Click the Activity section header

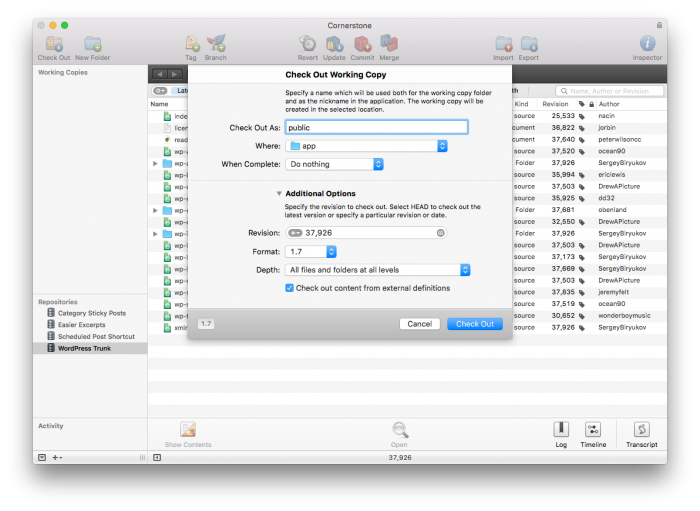[50, 426]
